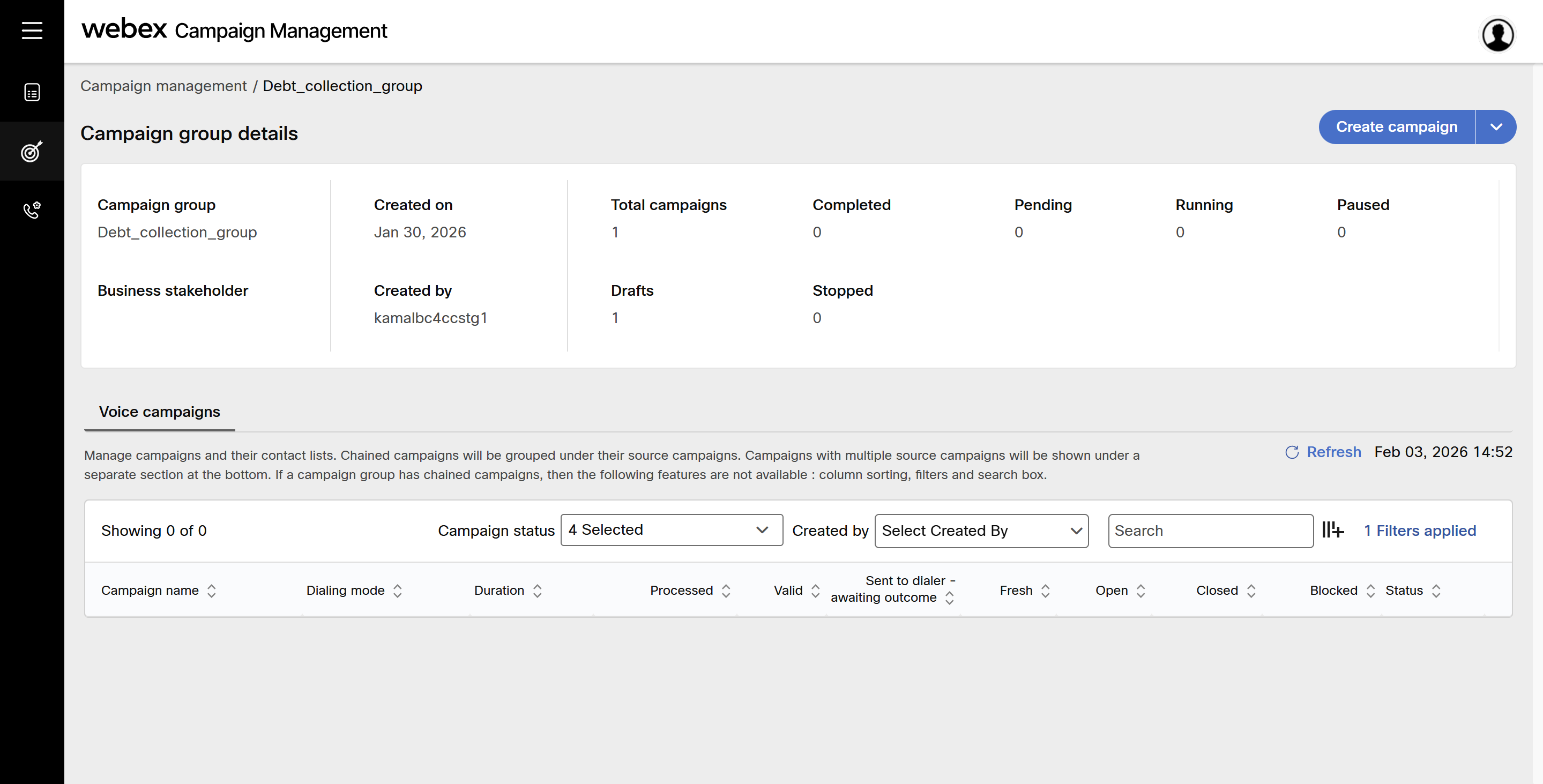Sort by Campaign name column arrows
1543x784 pixels.
(x=212, y=591)
